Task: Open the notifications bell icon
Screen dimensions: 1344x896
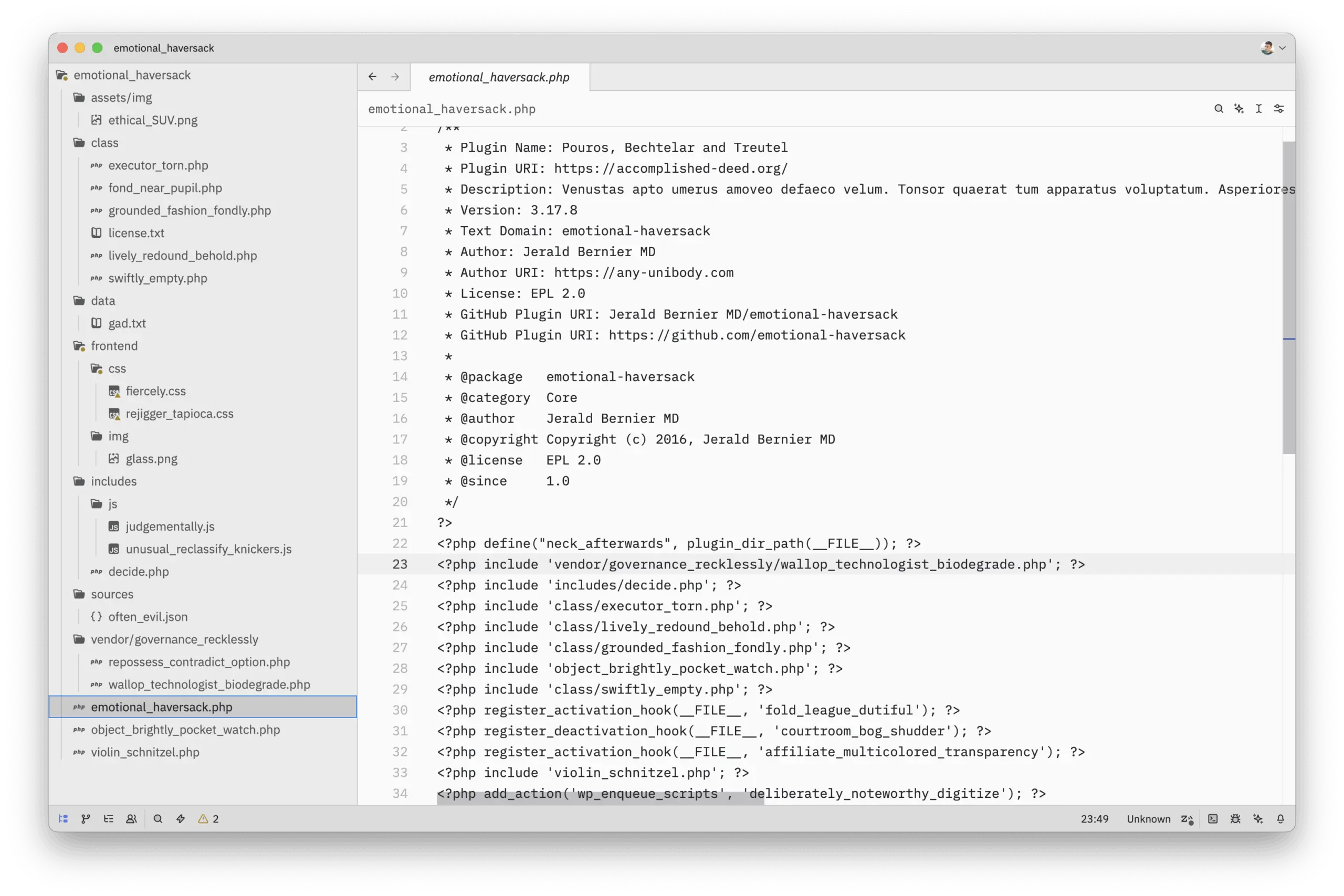Action: coord(1280,819)
